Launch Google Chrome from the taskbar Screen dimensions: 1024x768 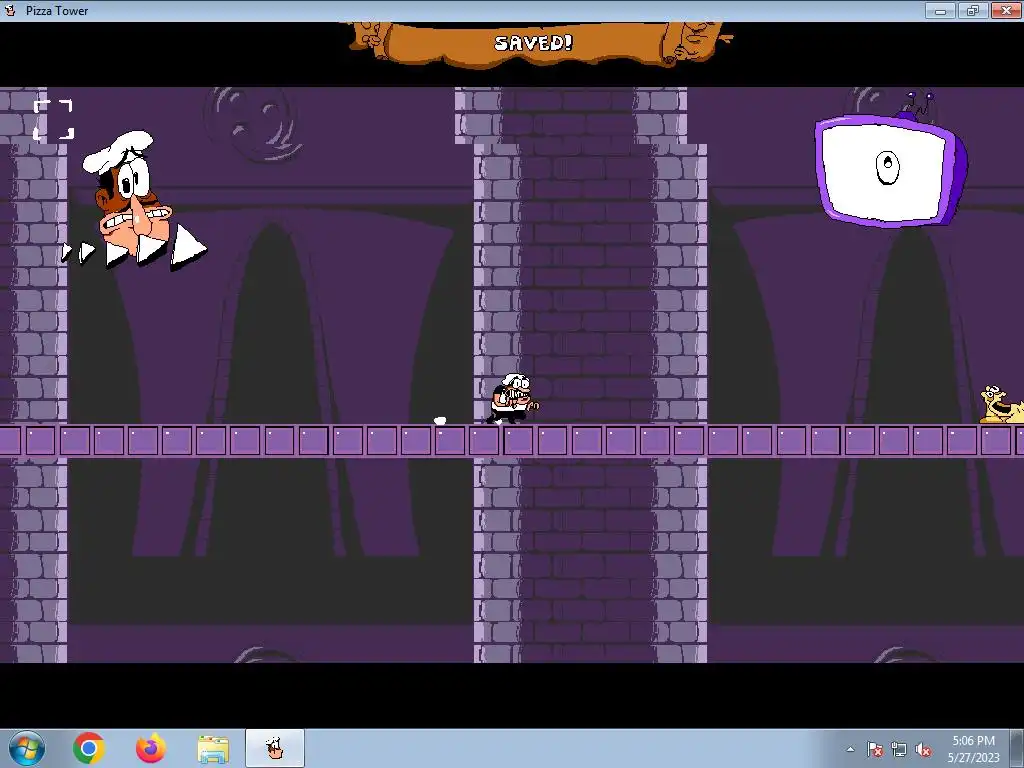tap(89, 748)
